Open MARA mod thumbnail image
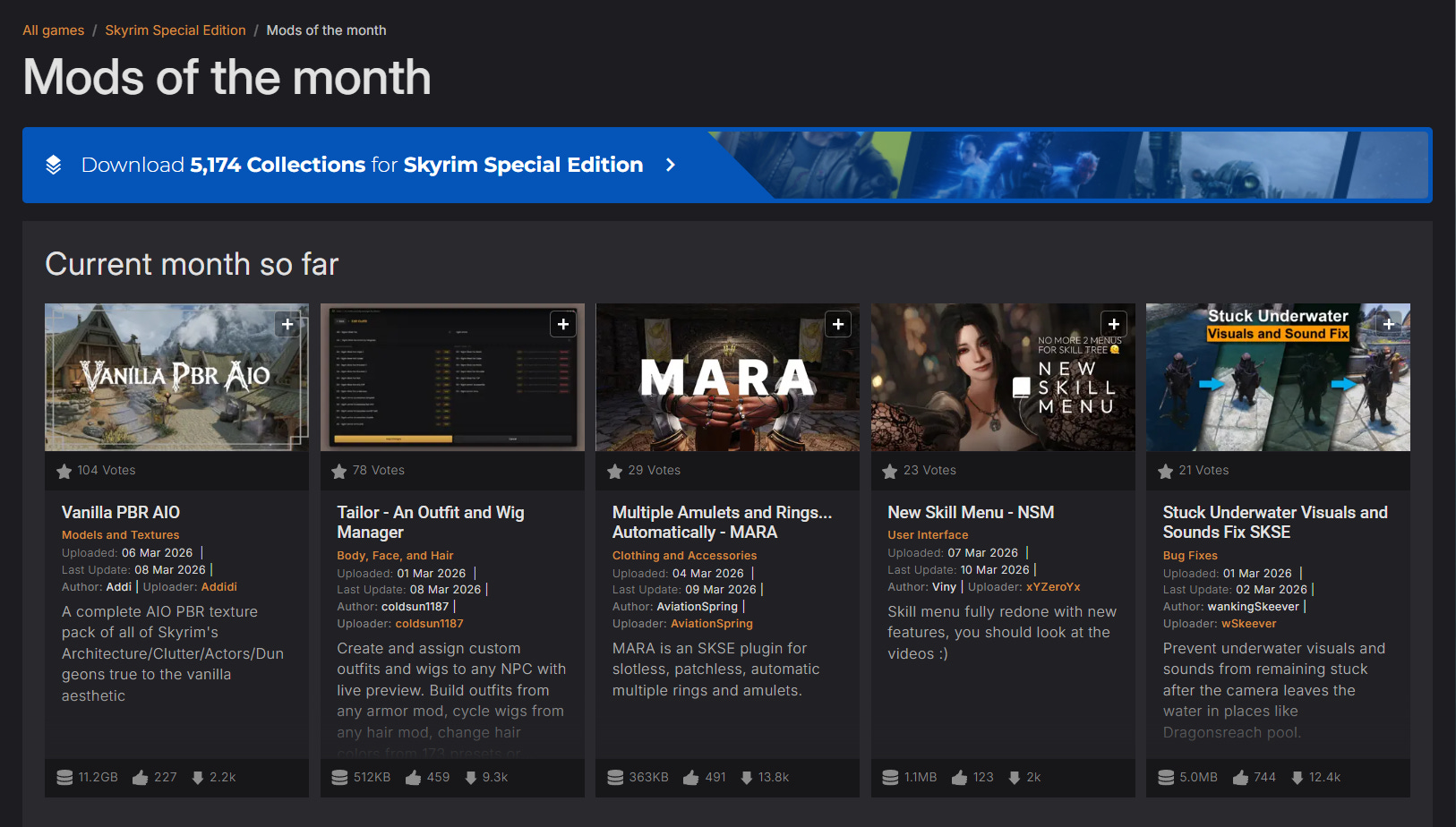1456x827 pixels. pyautogui.click(x=727, y=377)
